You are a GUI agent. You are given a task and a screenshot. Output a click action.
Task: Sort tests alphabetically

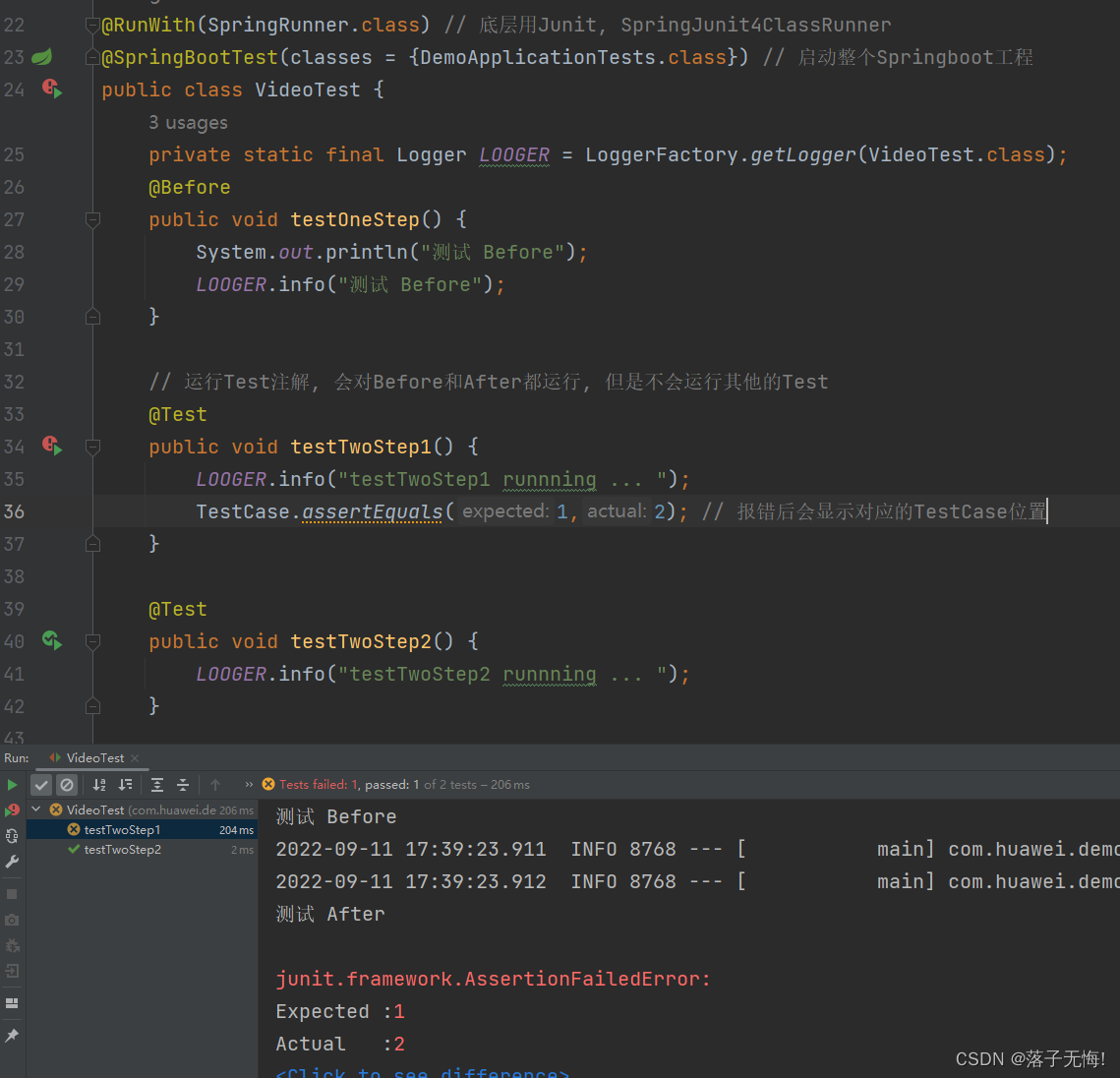point(99,784)
